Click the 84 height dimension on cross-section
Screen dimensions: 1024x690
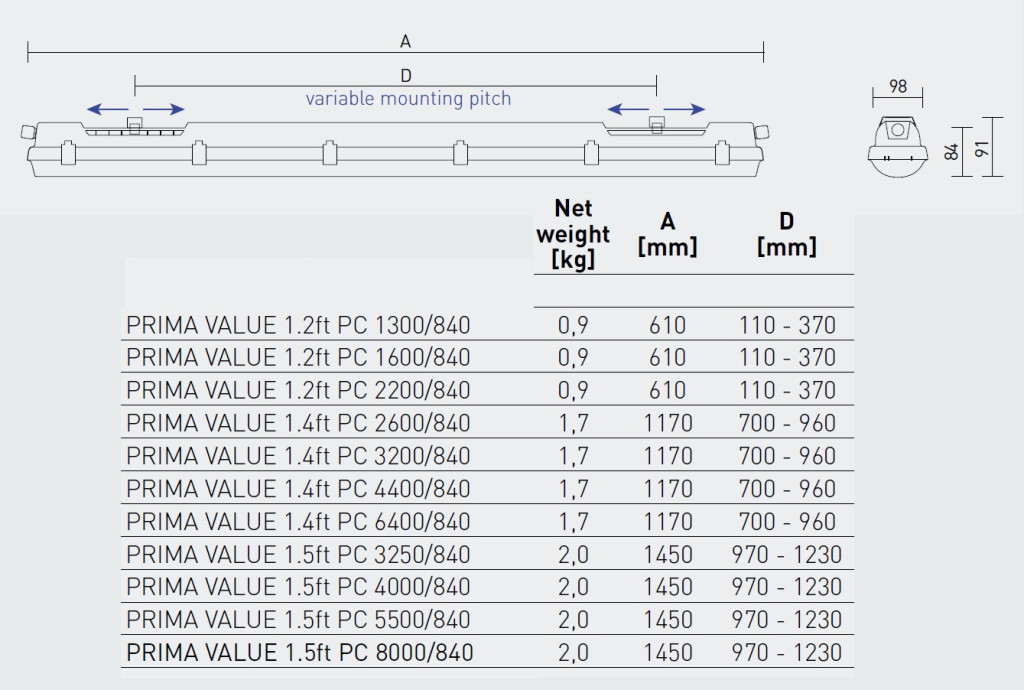pos(952,151)
